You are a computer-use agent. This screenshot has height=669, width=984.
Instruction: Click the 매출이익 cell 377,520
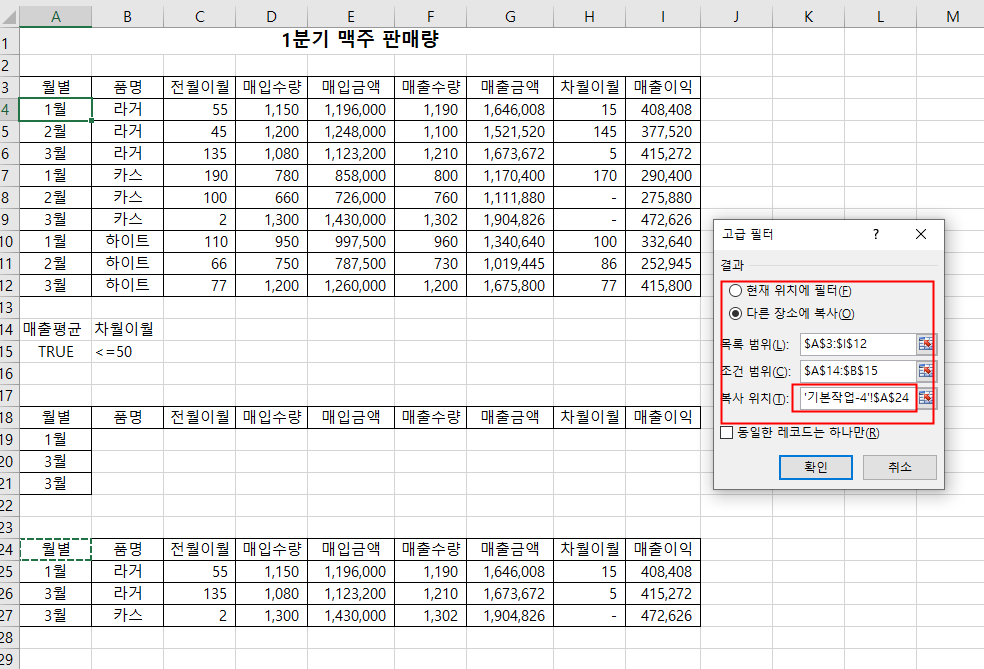click(663, 132)
